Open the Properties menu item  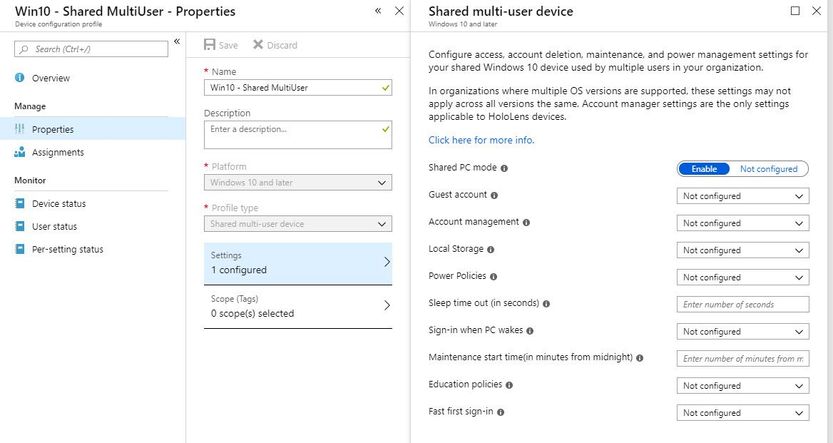(52, 129)
